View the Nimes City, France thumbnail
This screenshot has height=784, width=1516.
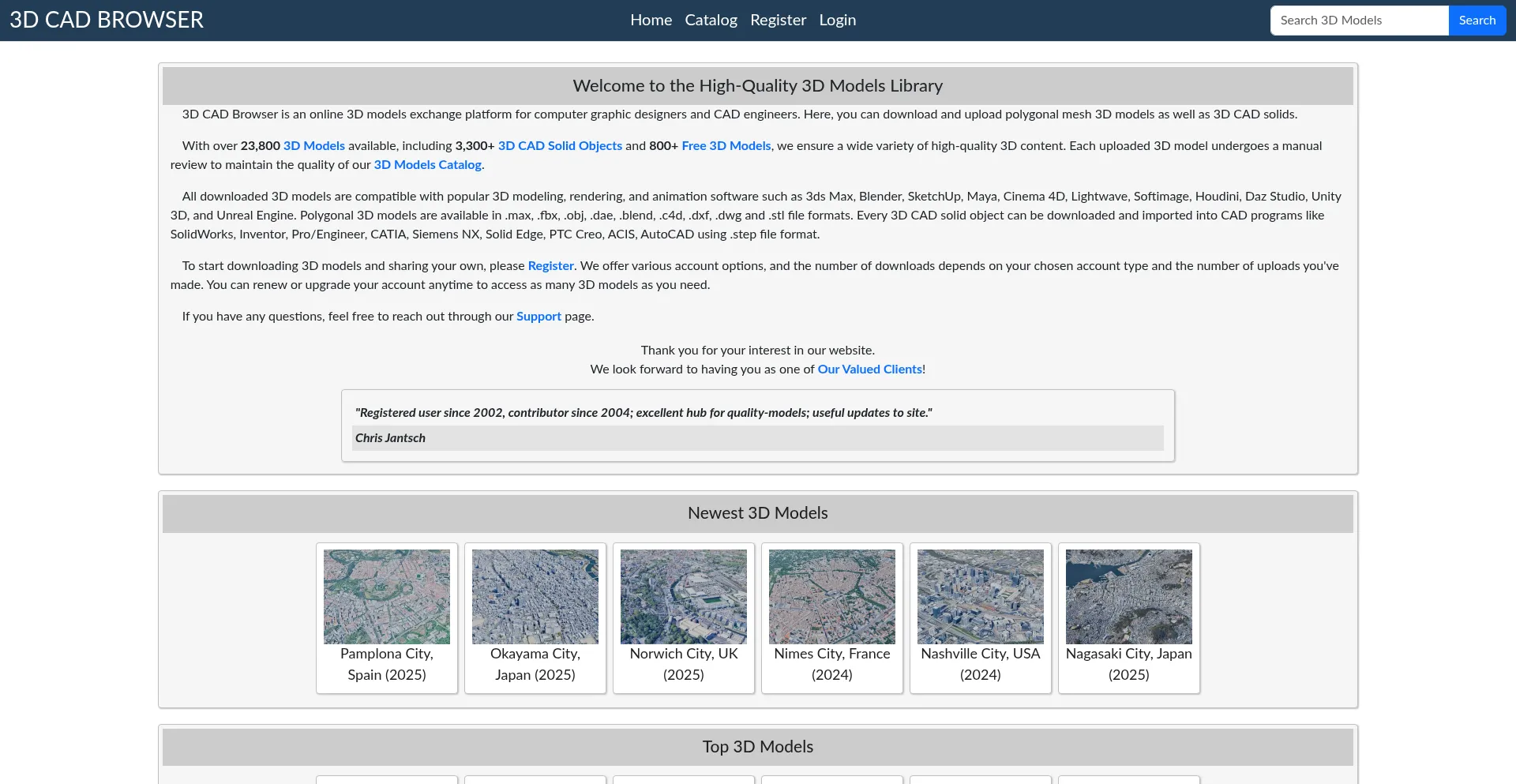click(x=831, y=596)
